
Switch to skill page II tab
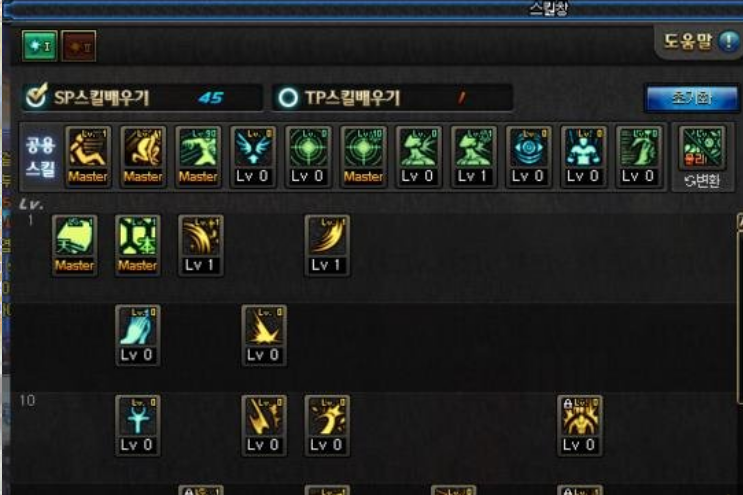click(79, 46)
